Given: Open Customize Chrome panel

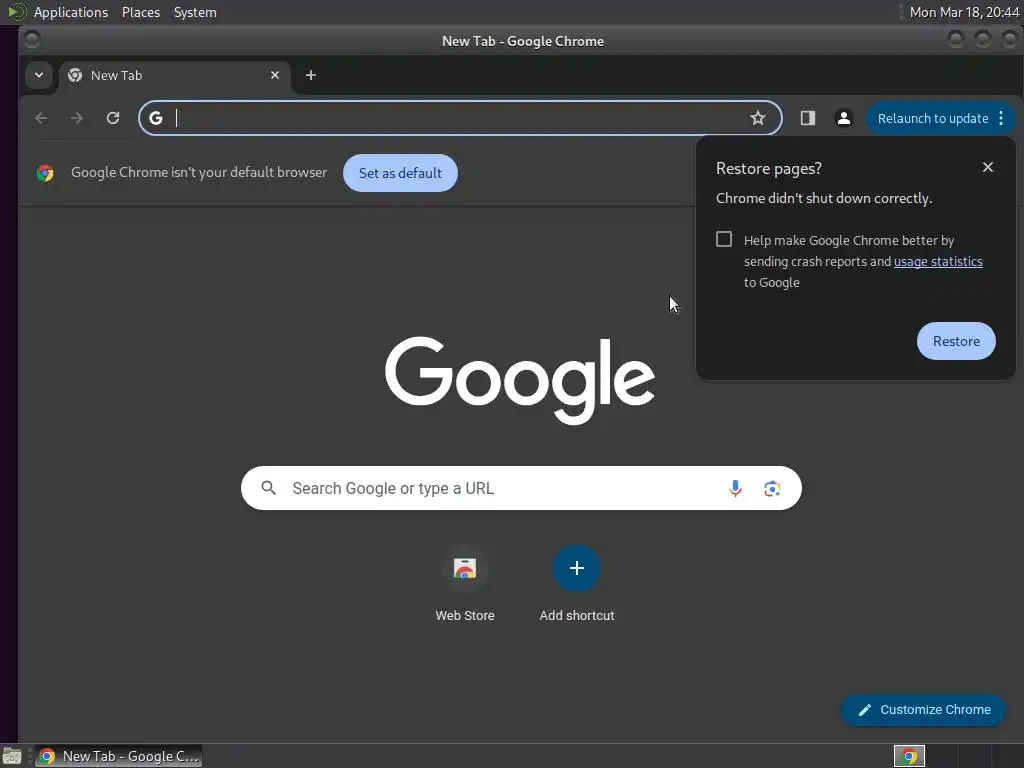Looking at the screenshot, I should 924,710.
